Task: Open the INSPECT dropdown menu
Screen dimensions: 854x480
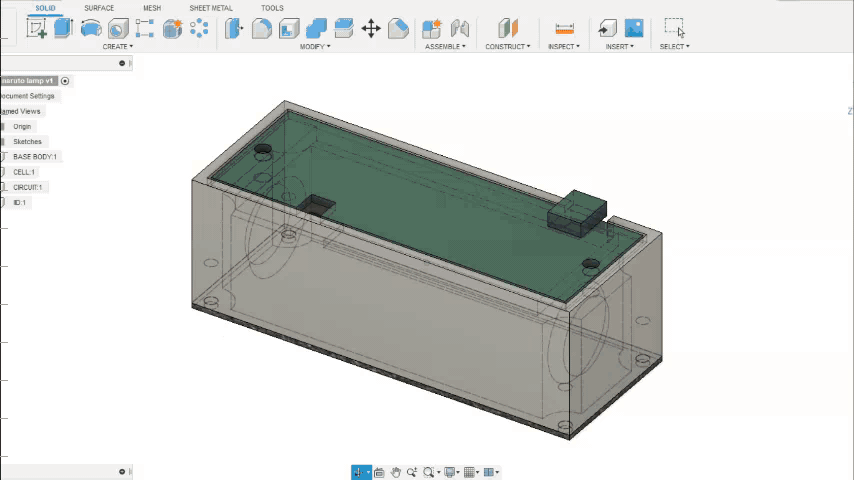Action: coord(564,47)
